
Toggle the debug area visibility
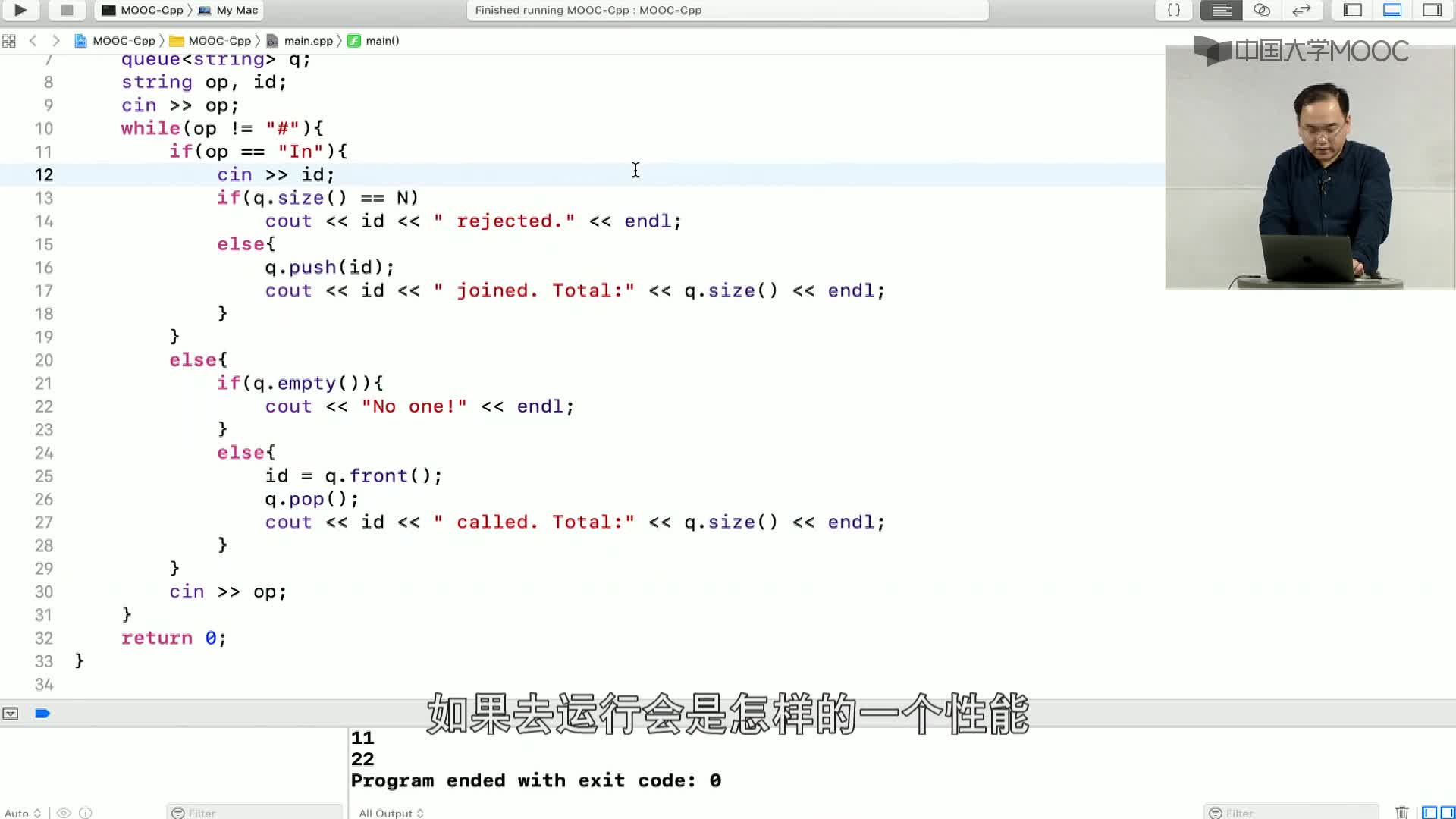point(1392,10)
